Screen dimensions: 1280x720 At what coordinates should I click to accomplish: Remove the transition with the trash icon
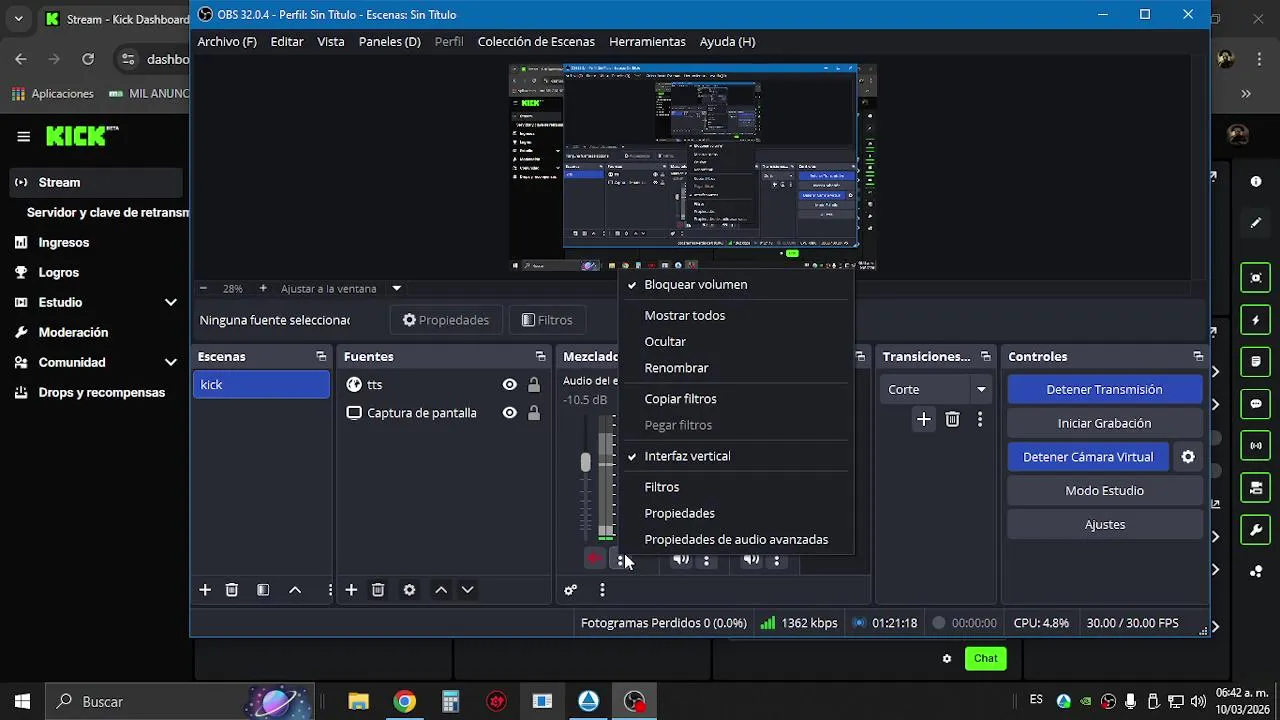point(952,420)
